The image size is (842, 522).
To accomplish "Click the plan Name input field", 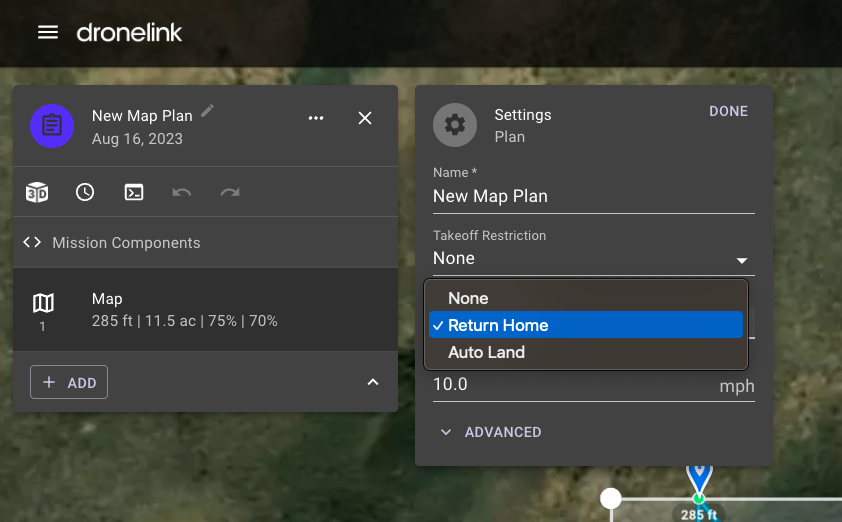I will coord(593,197).
